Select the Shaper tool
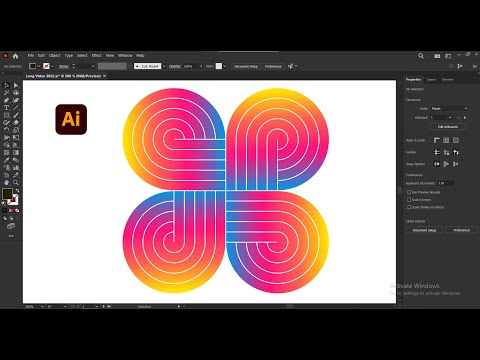 [x=6, y=123]
